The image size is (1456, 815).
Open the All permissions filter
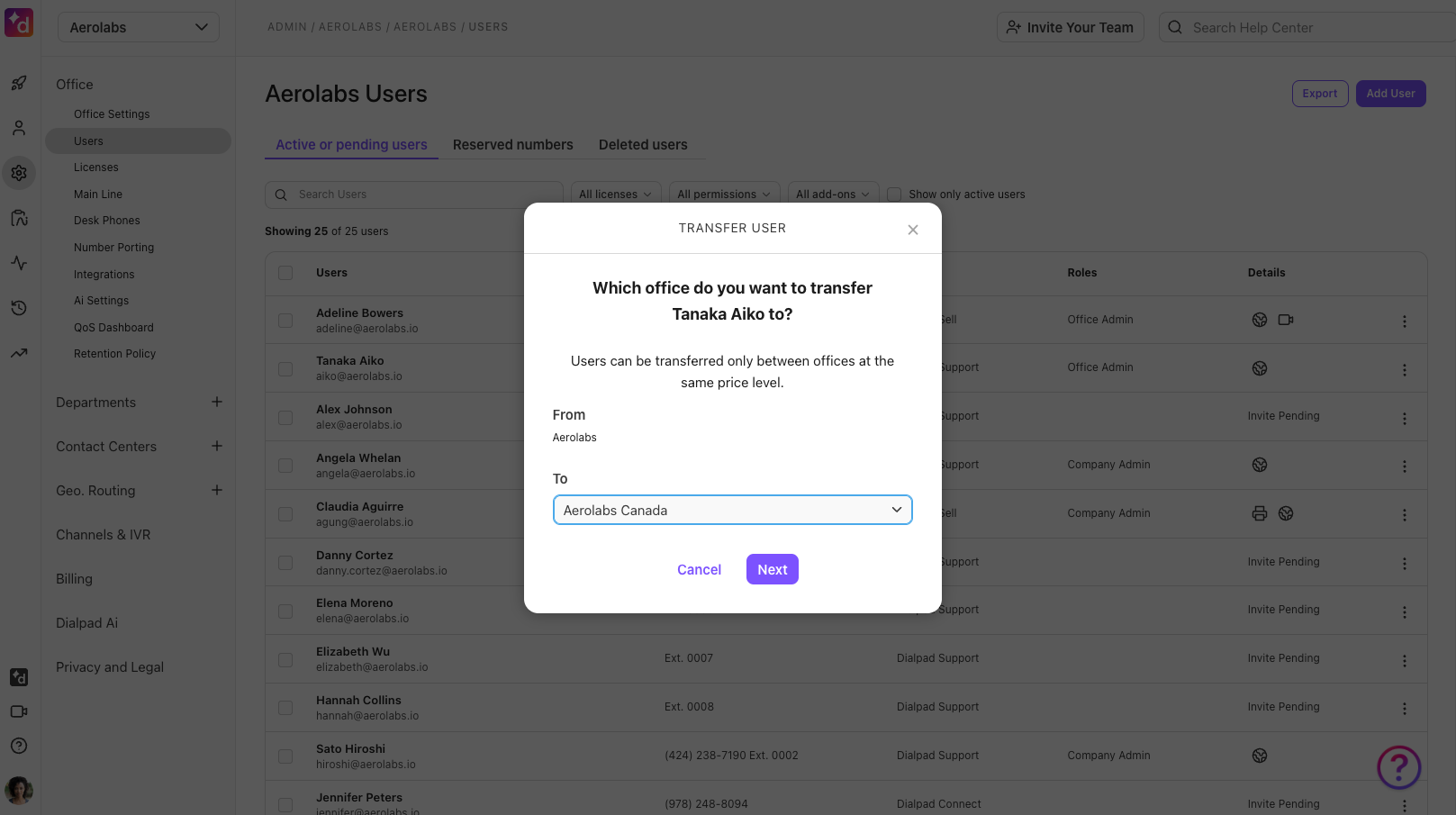pyautogui.click(x=724, y=195)
